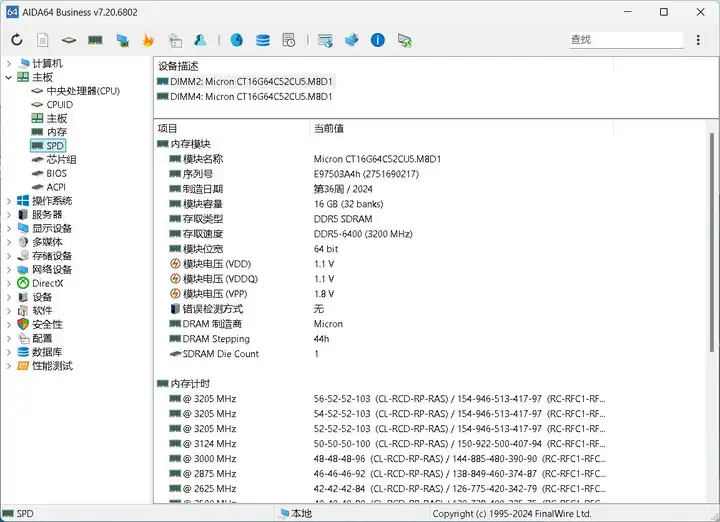Click the report with clock icon
The height and width of the screenshot is (522, 720).
coord(289,40)
